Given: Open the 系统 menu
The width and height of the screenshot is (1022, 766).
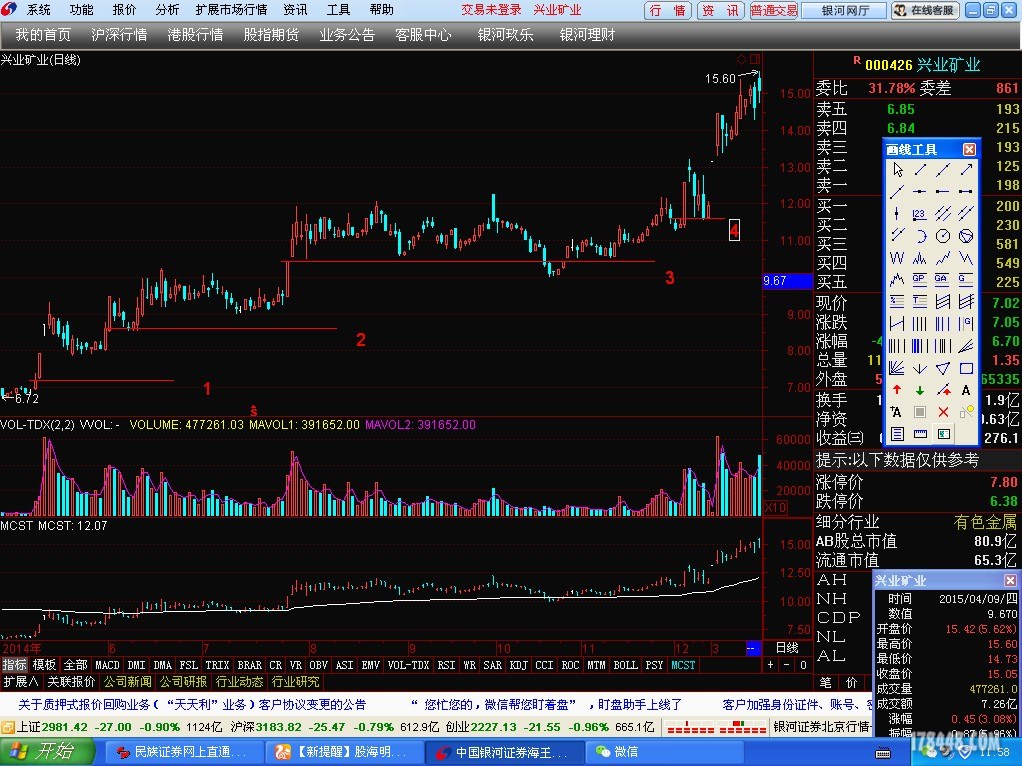Looking at the screenshot, I should point(38,10).
